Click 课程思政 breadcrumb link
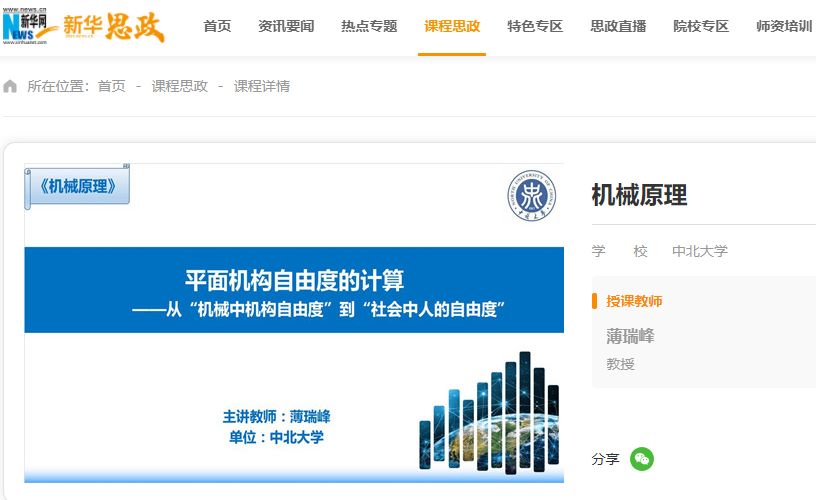The height and width of the screenshot is (500, 816). point(180,86)
